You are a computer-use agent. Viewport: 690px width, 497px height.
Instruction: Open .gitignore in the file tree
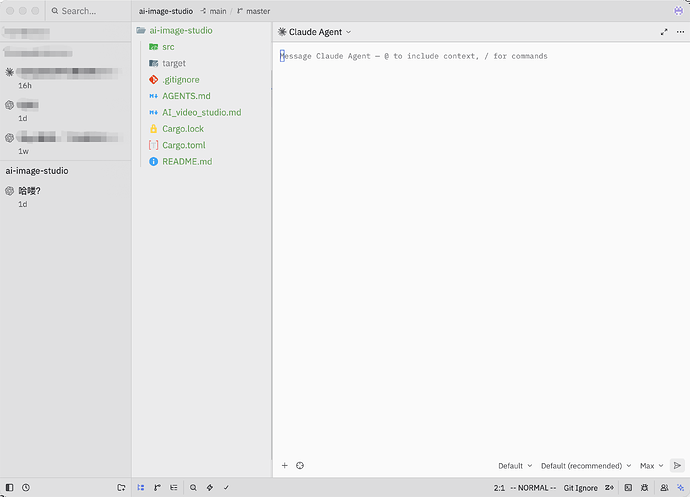click(x=180, y=79)
